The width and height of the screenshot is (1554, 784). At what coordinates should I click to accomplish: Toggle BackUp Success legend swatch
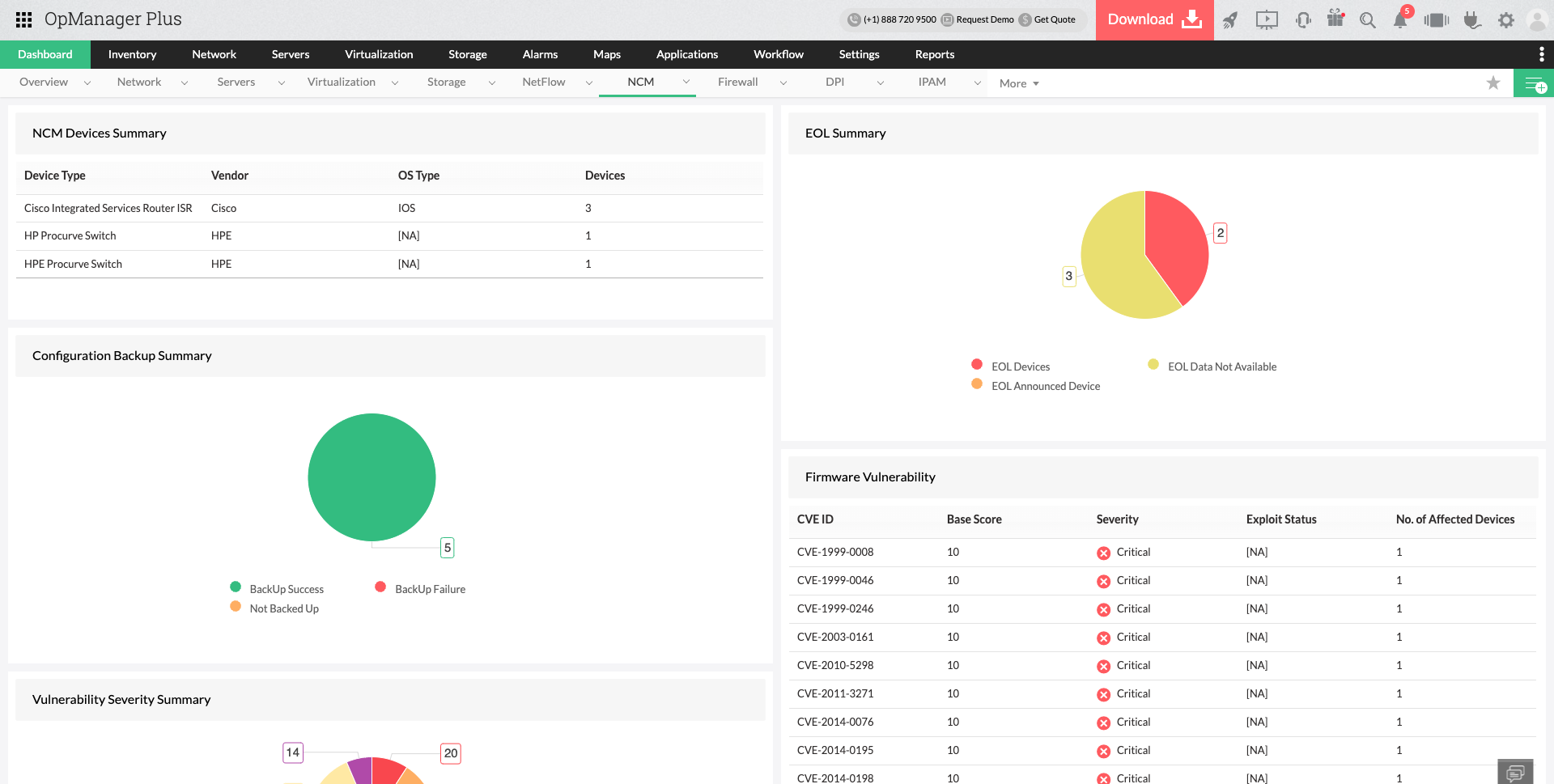click(x=236, y=587)
